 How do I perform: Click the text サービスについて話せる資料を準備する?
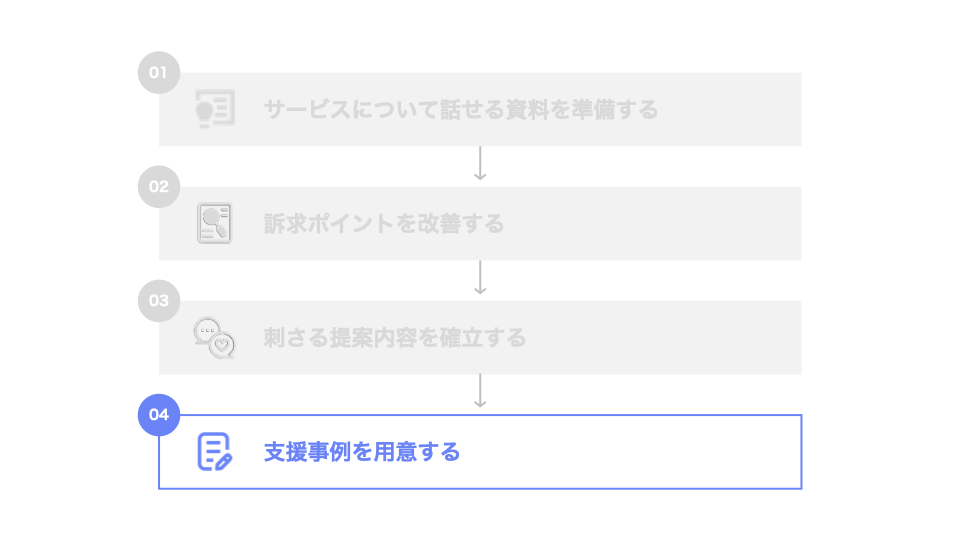pos(461,110)
